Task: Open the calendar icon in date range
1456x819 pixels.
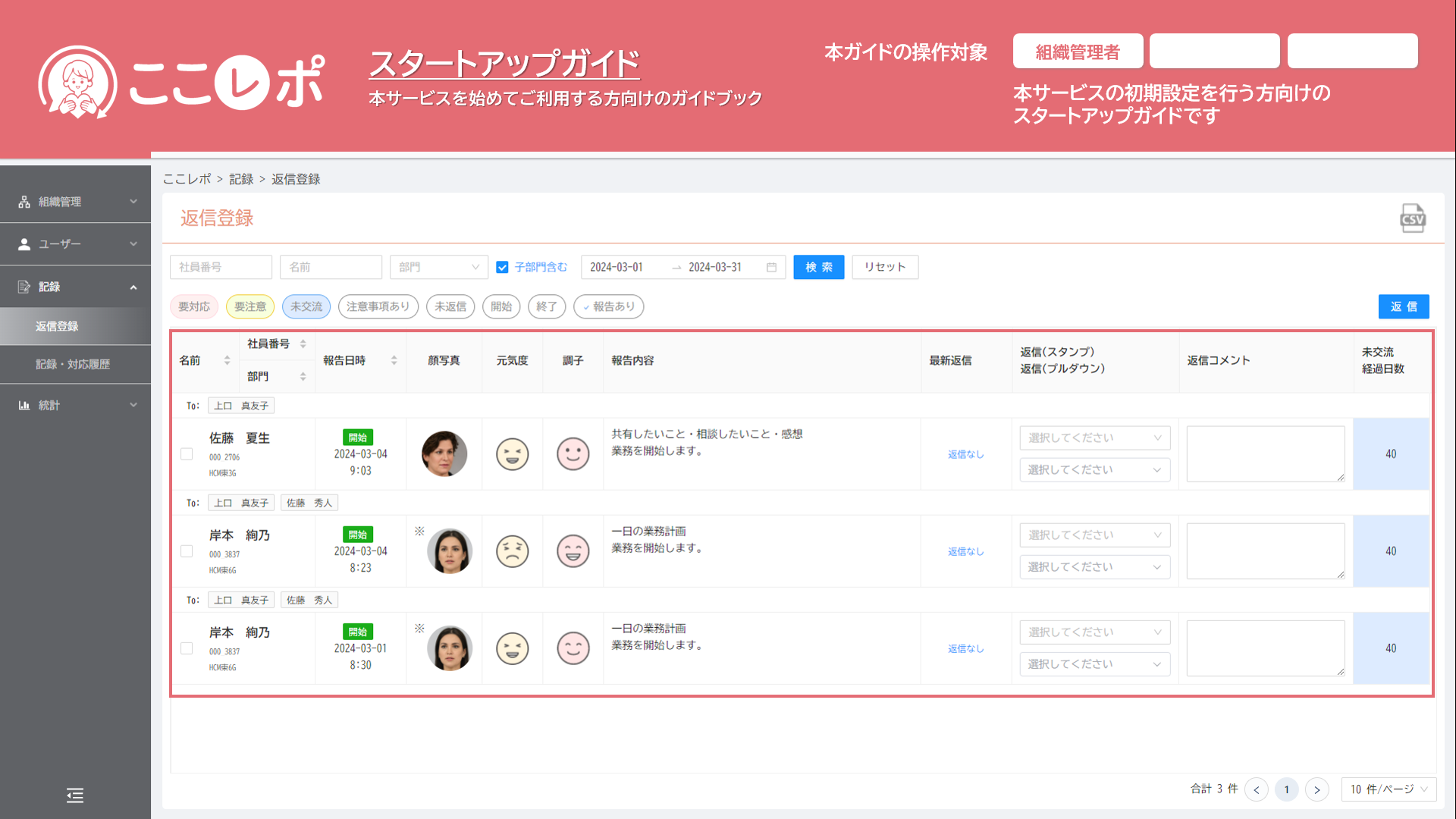Action: [x=771, y=267]
